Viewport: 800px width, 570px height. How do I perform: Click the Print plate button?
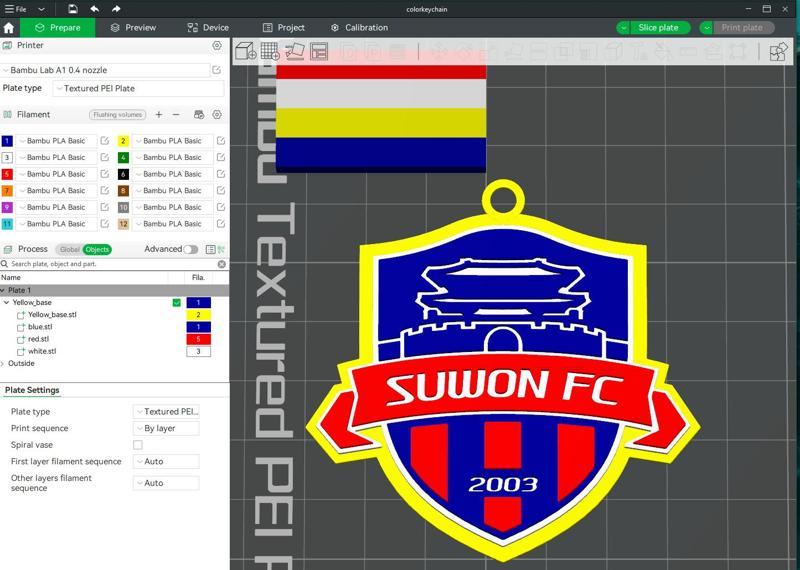tap(742, 28)
